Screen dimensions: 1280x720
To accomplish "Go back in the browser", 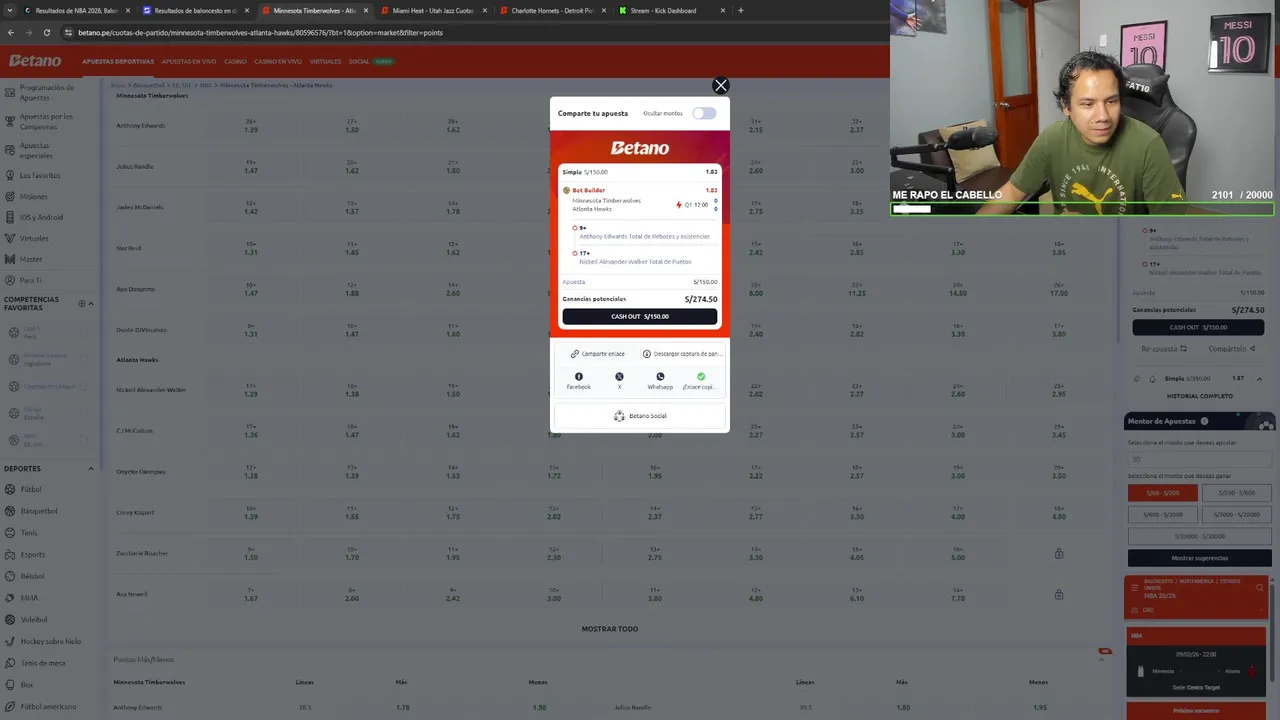I will pyautogui.click(x=11, y=32).
